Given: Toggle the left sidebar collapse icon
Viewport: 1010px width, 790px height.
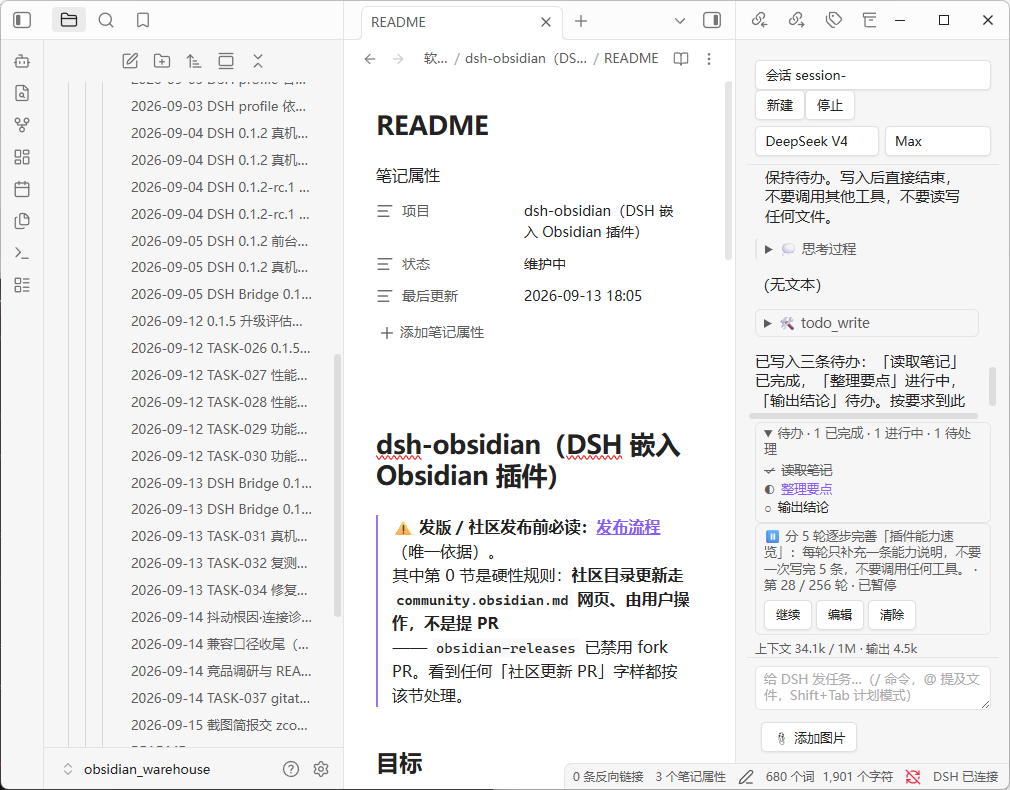Looking at the screenshot, I should 22,20.
